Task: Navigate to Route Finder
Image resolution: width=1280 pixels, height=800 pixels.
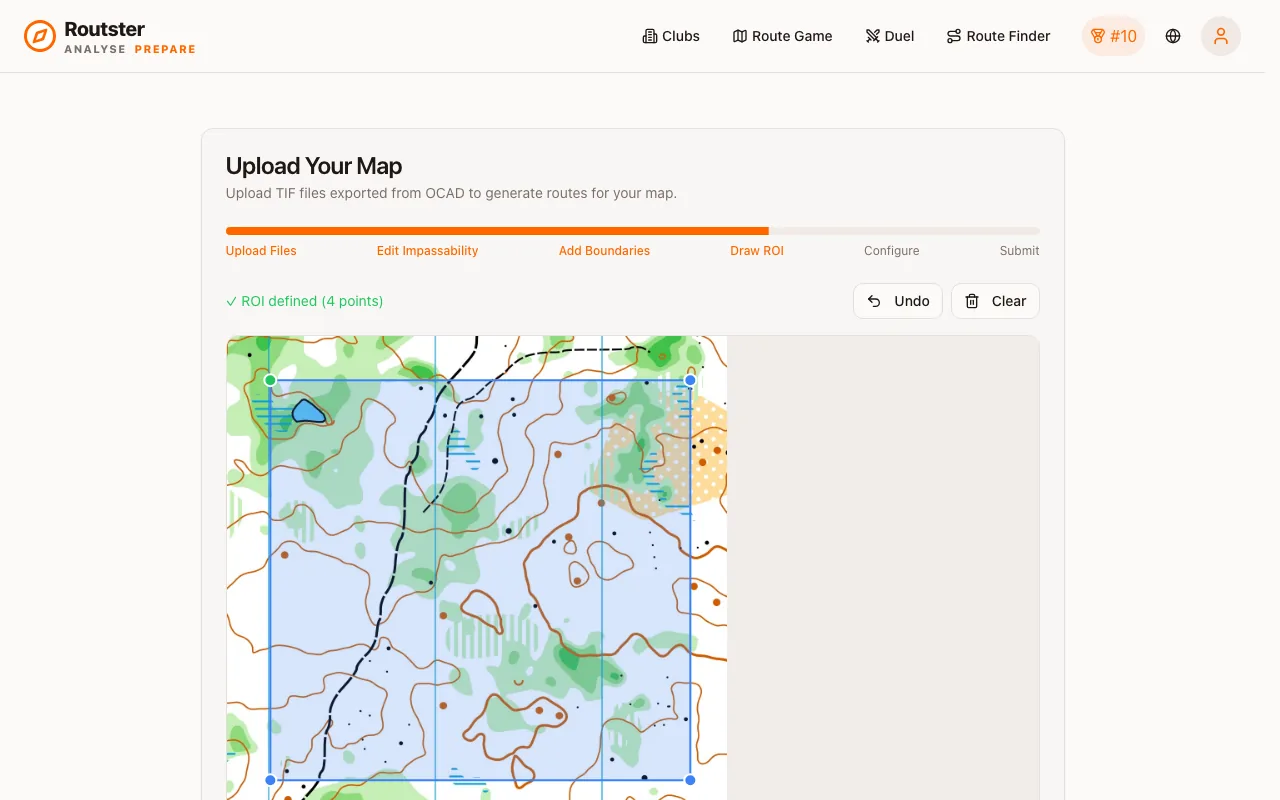Action: 998,36
